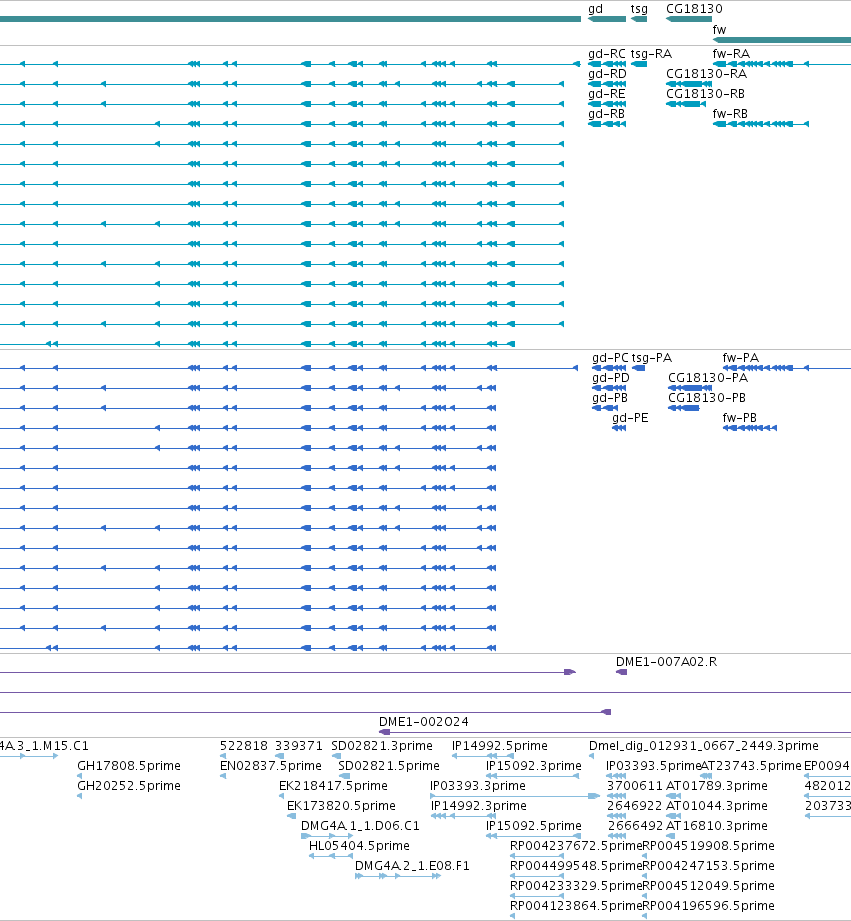851x921 pixels.
Task: Open SD02821.3prime label
Action: (382, 746)
